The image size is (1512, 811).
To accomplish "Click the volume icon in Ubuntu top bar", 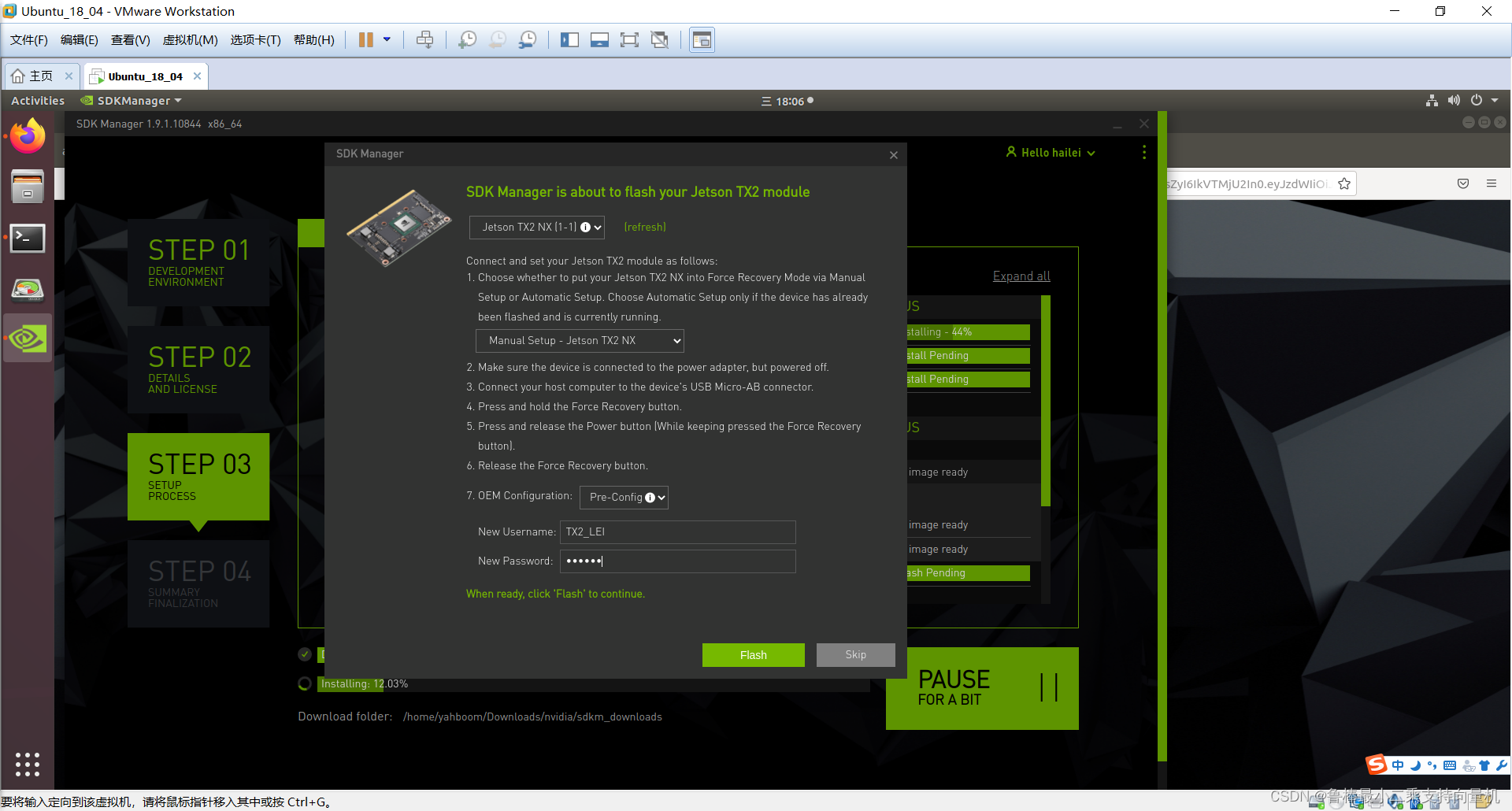I will tap(1454, 101).
